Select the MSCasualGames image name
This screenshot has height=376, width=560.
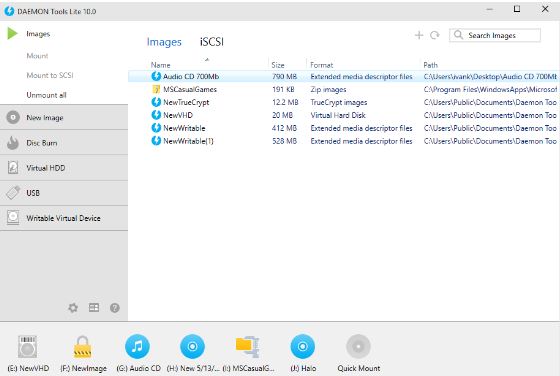[190, 89]
